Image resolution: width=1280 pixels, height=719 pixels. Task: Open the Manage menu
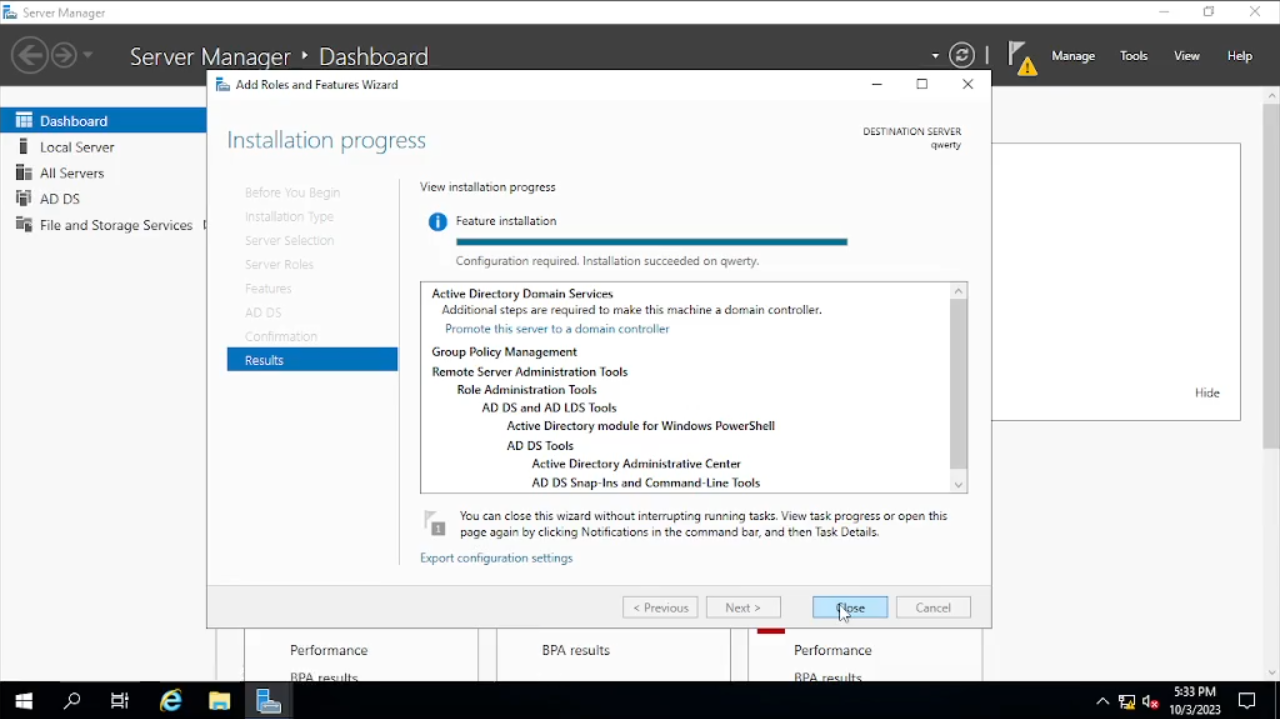(1073, 56)
